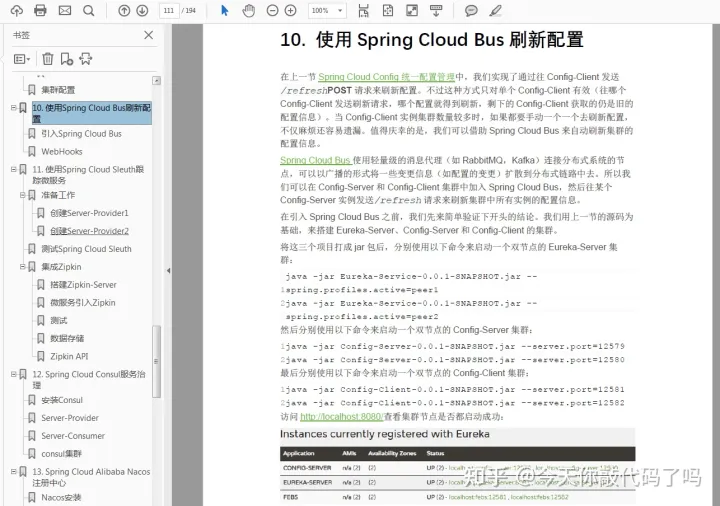Open the 测试 bookmark under Zipkin

click(58, 320)
